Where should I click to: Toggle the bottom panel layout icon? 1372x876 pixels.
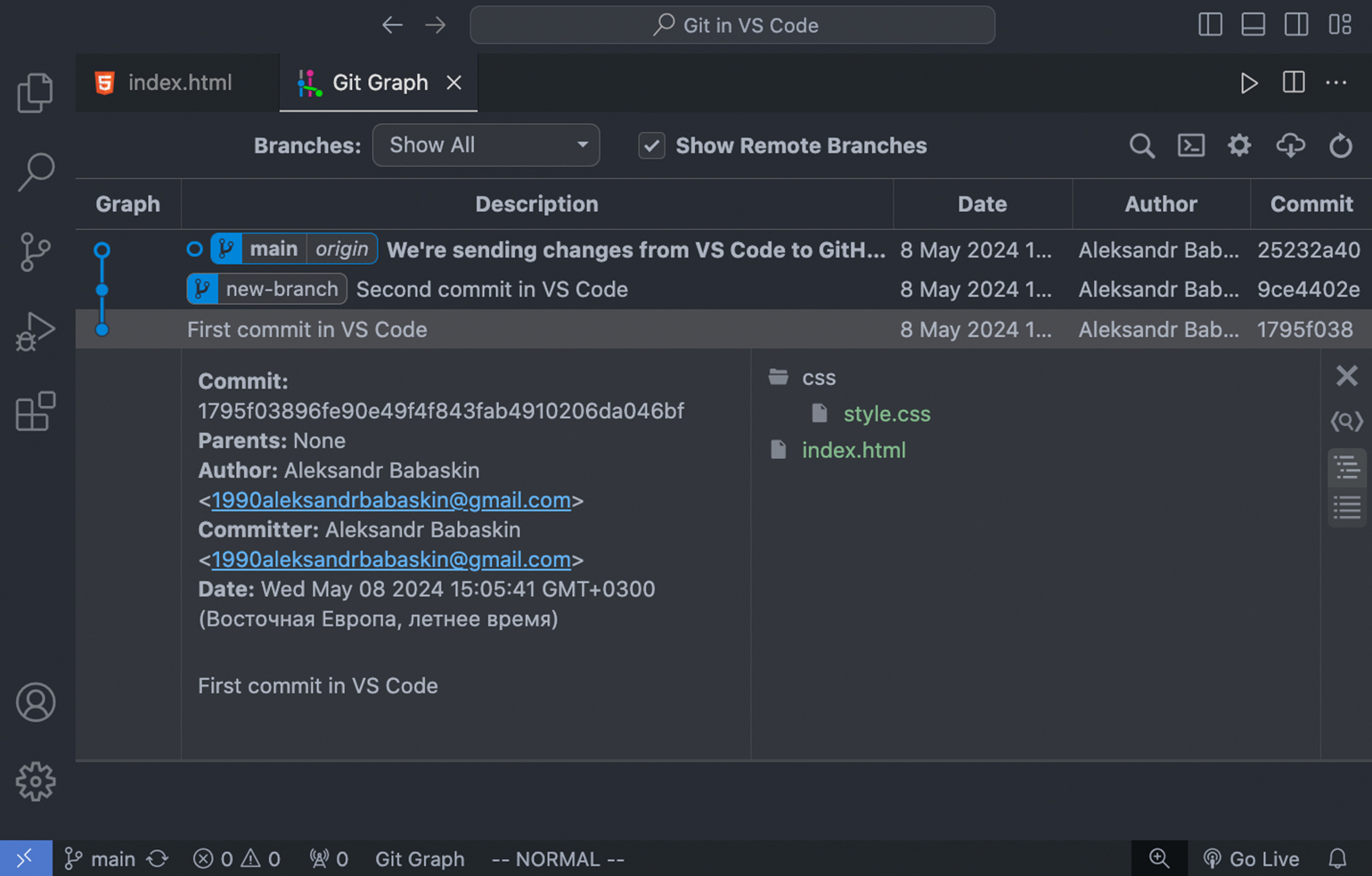1253,24
